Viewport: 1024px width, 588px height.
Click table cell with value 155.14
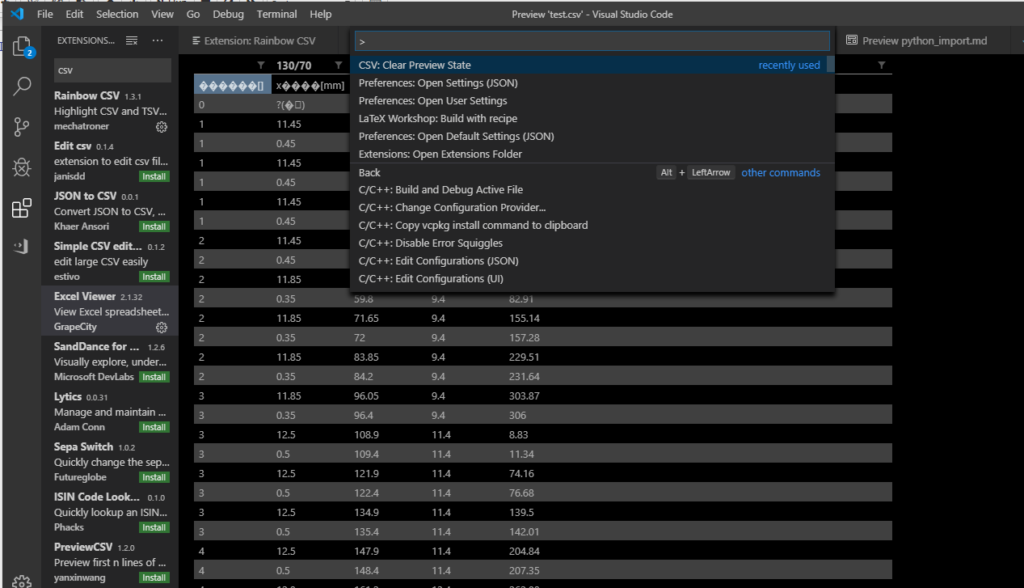coord(524,318)
